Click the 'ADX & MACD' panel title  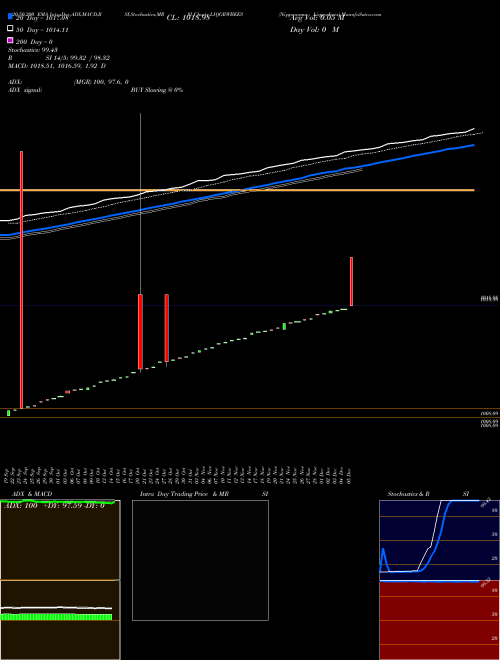point(32,494)
